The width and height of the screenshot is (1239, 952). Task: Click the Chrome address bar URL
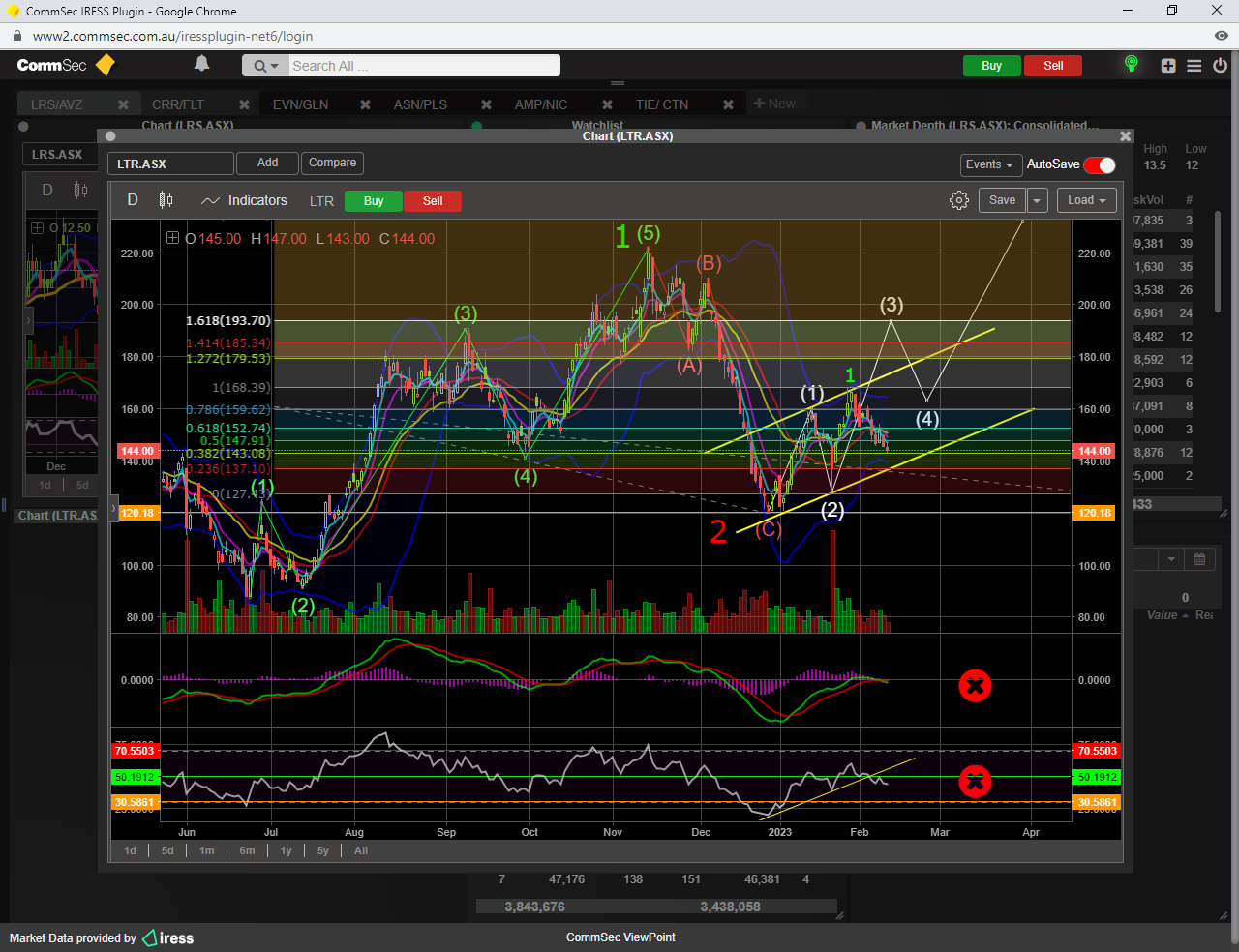pos(172,36)
